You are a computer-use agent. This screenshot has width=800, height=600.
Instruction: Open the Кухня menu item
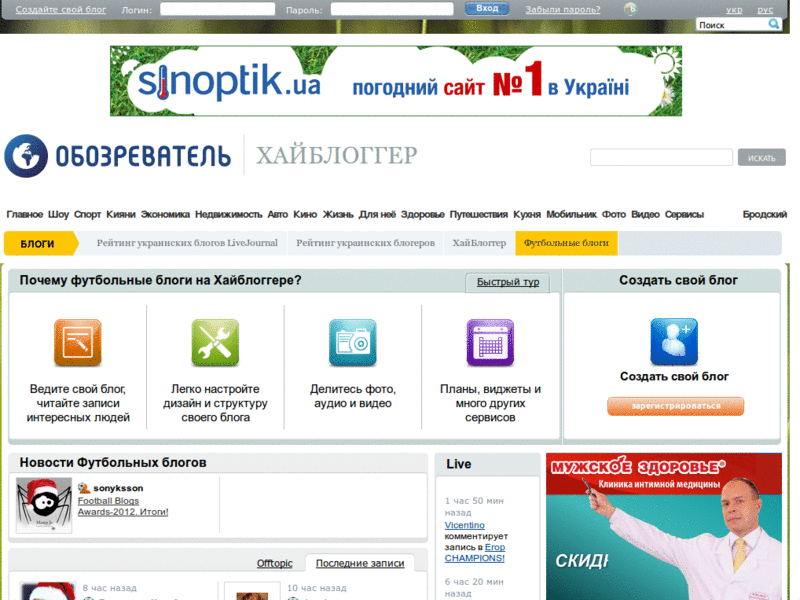[x=527, y=214]
